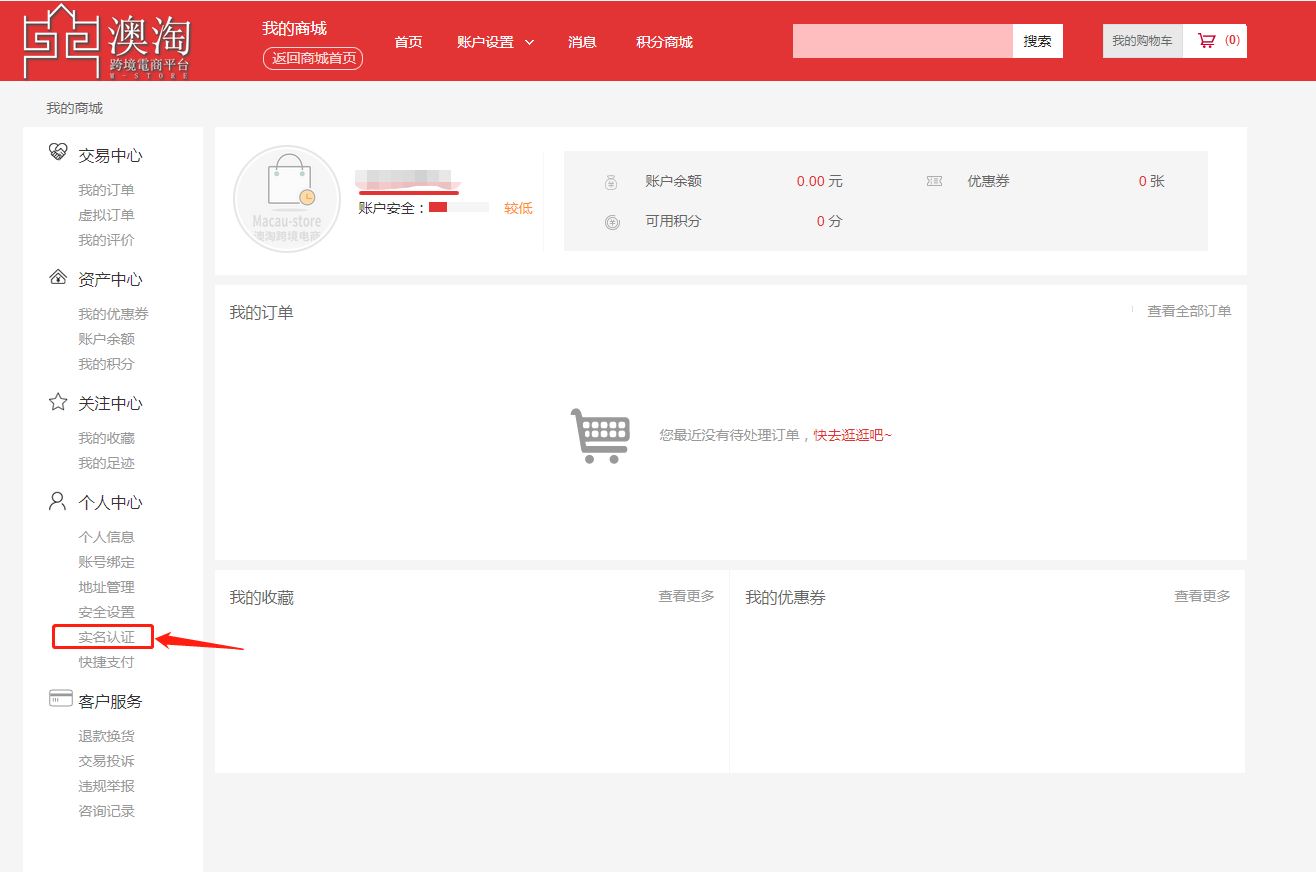Click into the search input field
The height and width of the screenshot is (872, 1316).
902,41
